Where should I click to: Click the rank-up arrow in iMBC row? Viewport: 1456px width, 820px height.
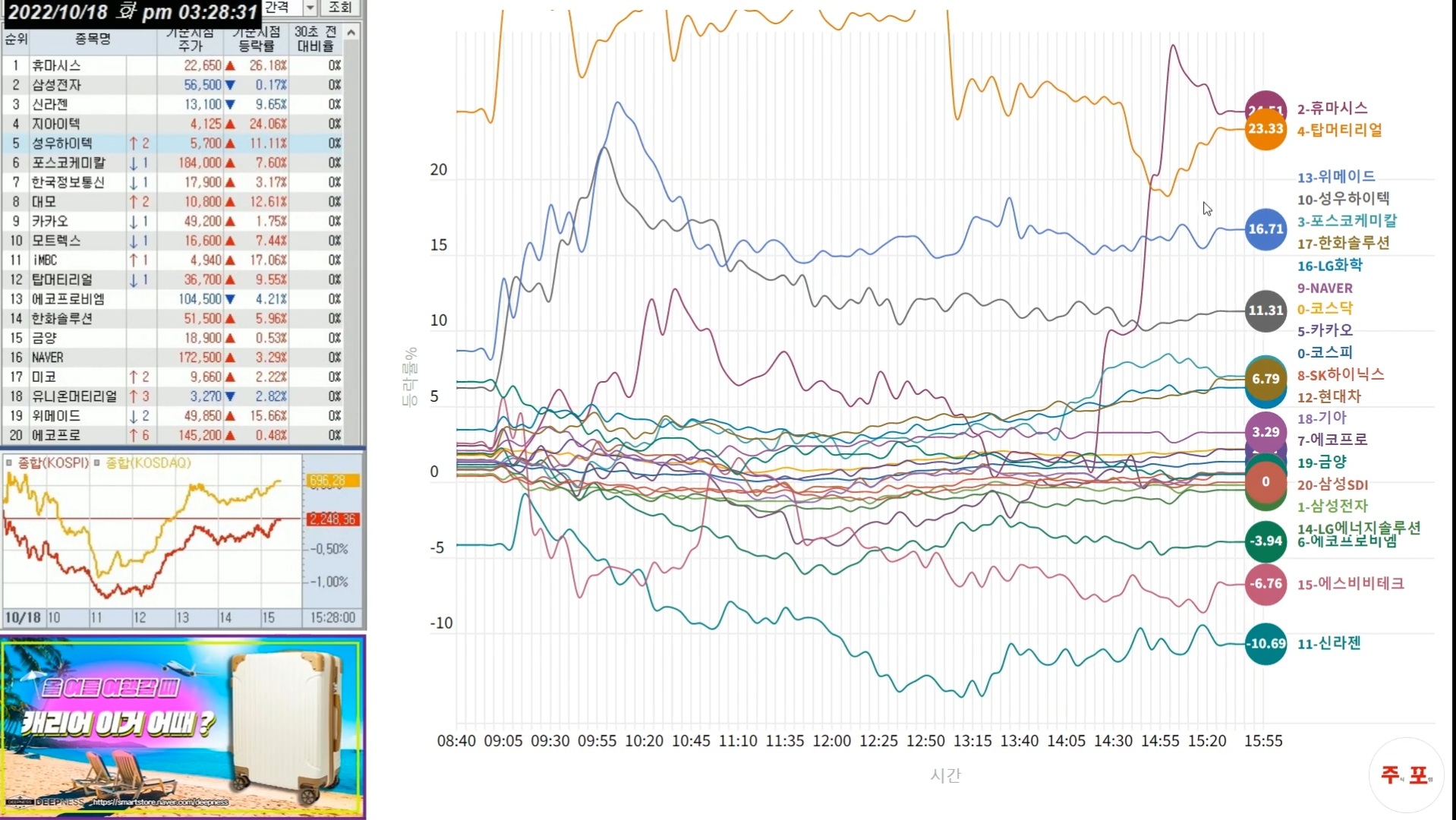[134, 260]
